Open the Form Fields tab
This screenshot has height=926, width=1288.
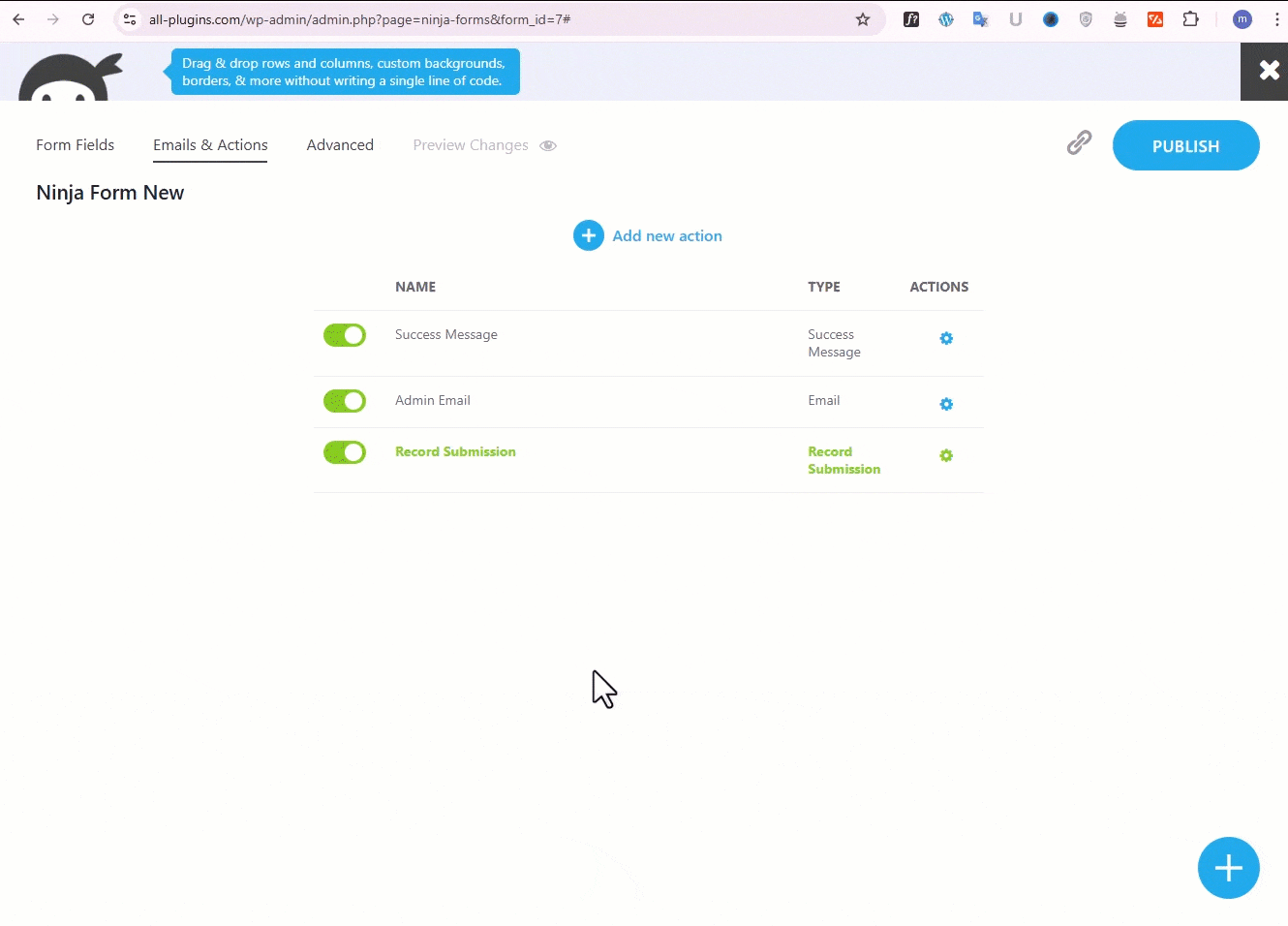click(x=75, y=145)
